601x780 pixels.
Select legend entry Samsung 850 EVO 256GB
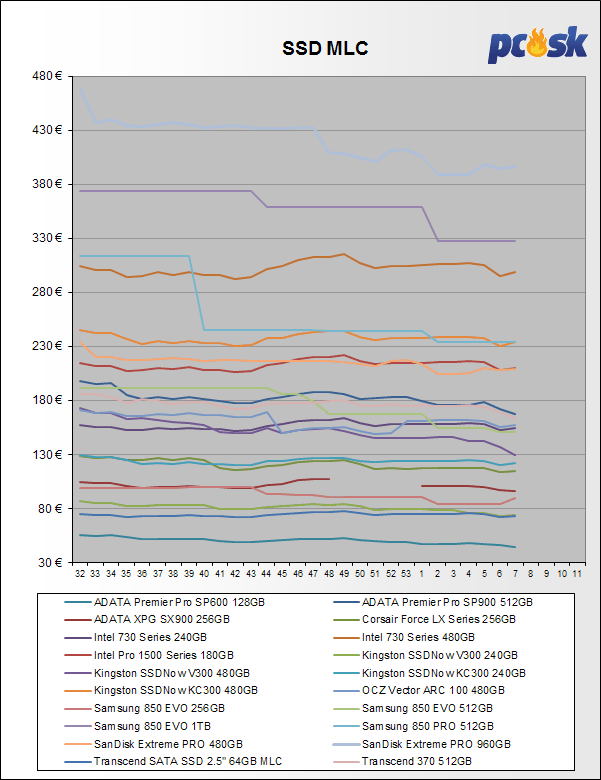coord(145,708)
